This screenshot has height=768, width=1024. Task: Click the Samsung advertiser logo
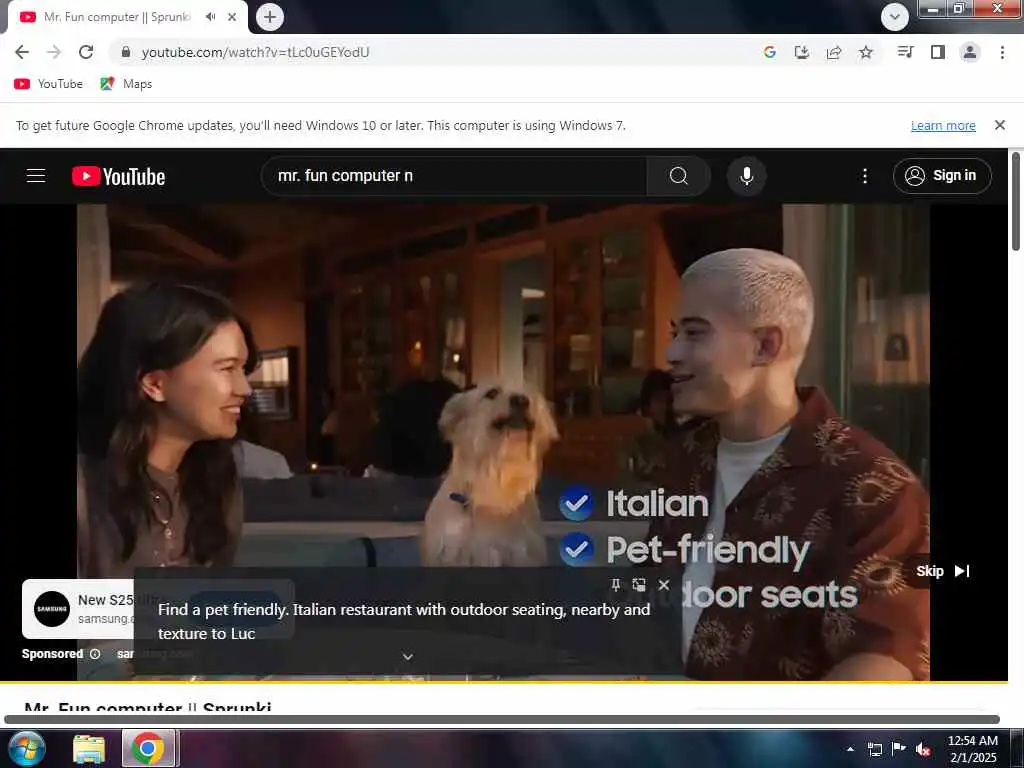(x=52, y=609)
